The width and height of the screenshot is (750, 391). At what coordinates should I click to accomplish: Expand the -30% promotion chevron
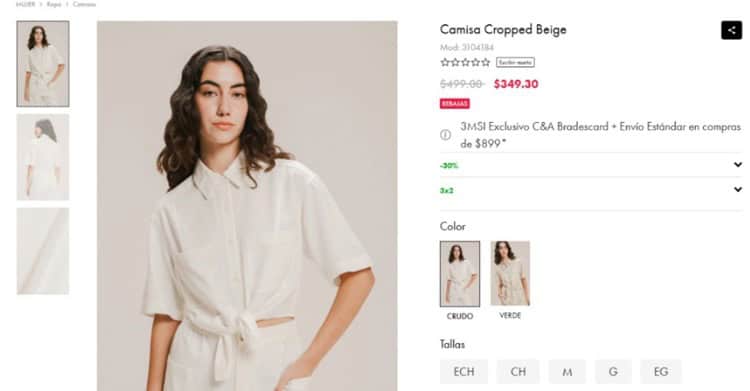pos(738,165)
